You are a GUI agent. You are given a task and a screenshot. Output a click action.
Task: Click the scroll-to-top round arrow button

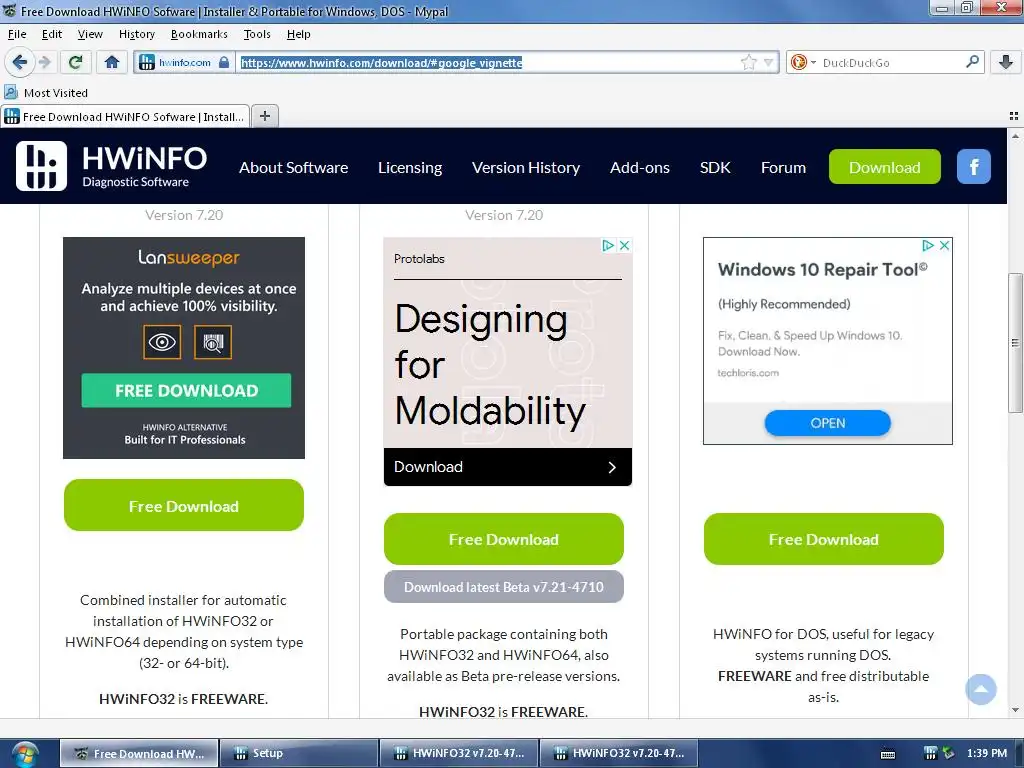pos(981,689)
